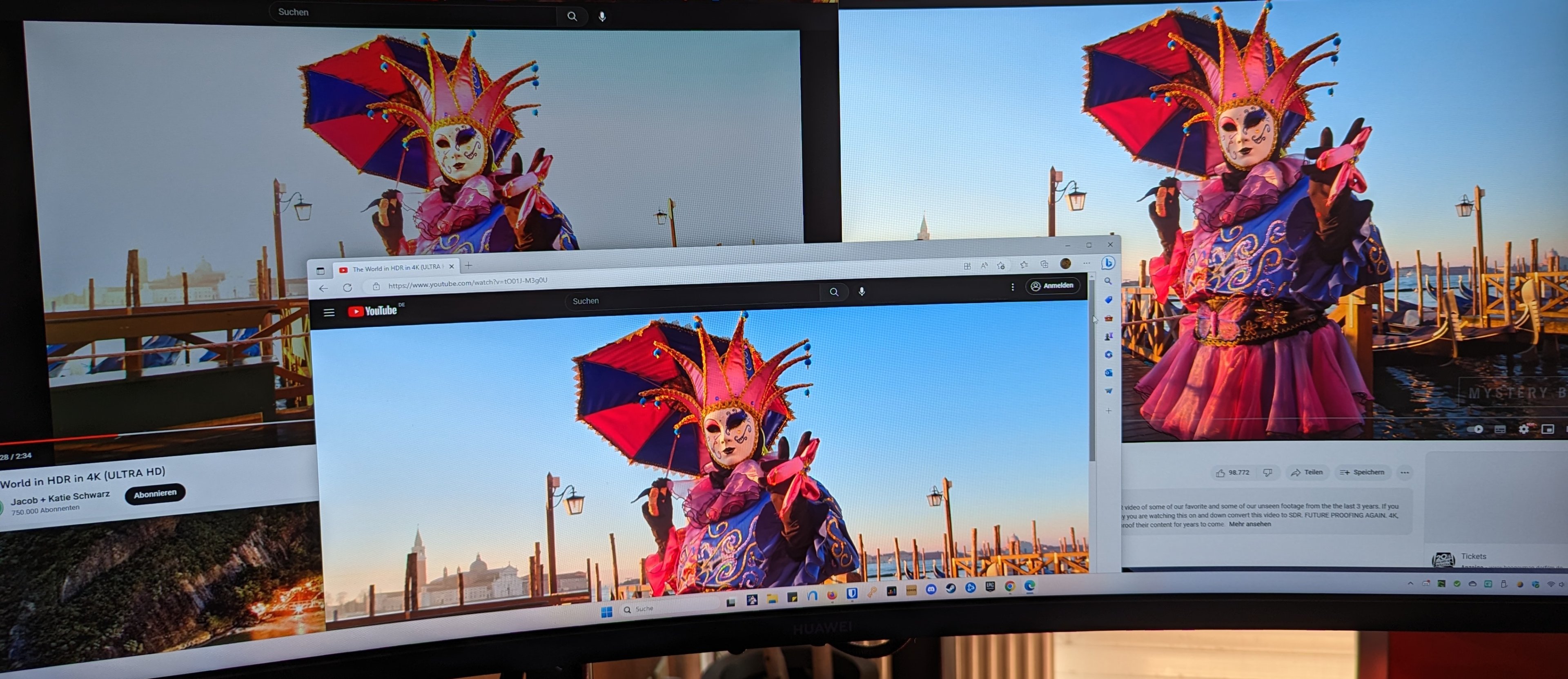Click the Read aloud icon in toolbar
1568x679 pixels.
984,266
